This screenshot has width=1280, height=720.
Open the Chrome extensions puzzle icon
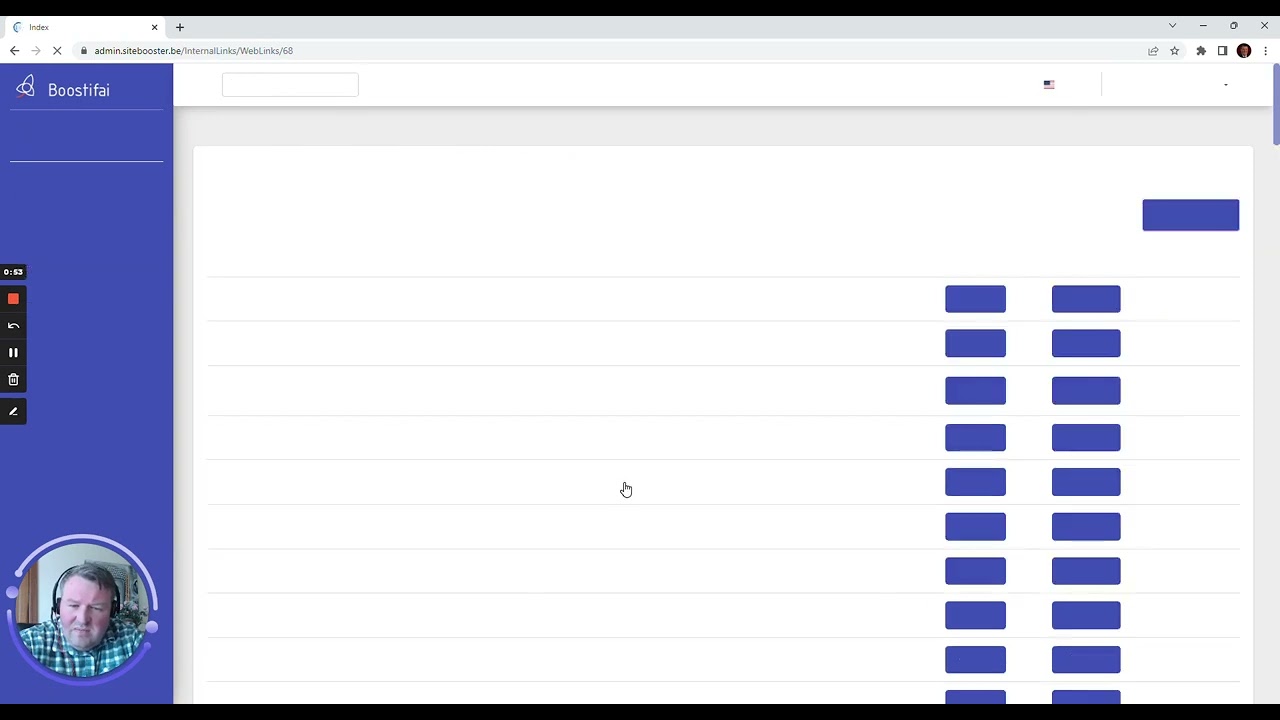point(1201,51)
